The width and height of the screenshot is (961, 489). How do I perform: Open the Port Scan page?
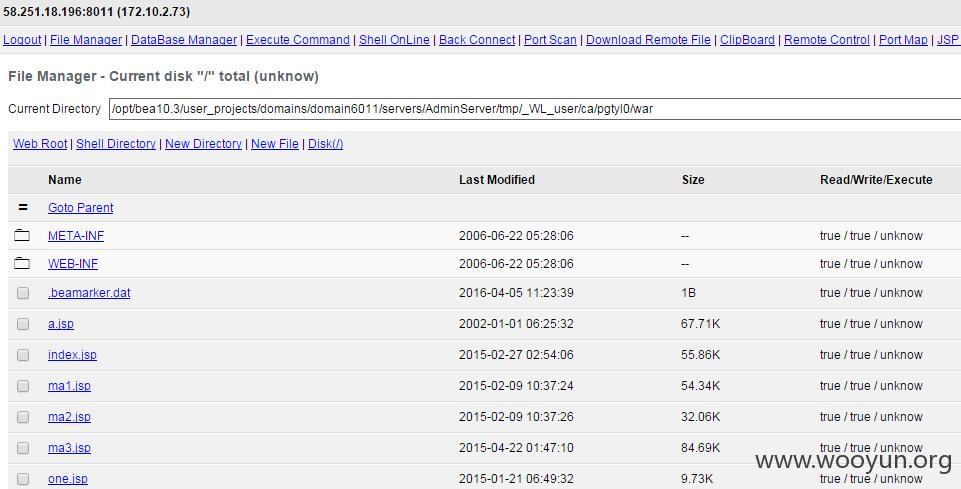point(550,40)
